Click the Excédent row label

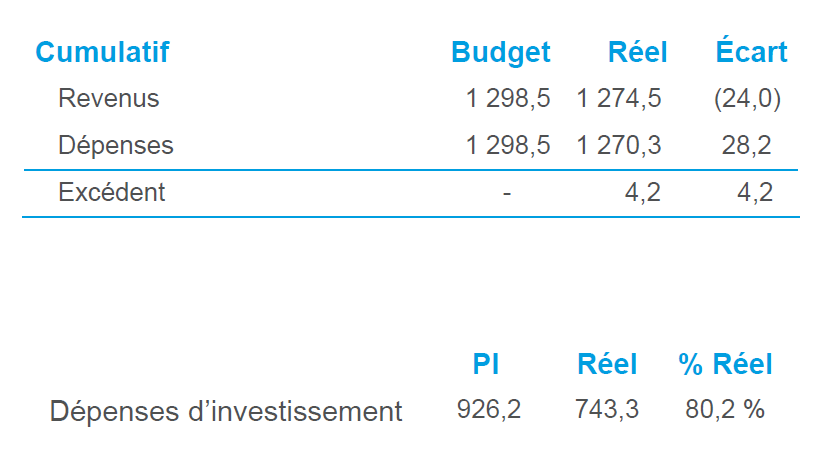pos(112,192)
